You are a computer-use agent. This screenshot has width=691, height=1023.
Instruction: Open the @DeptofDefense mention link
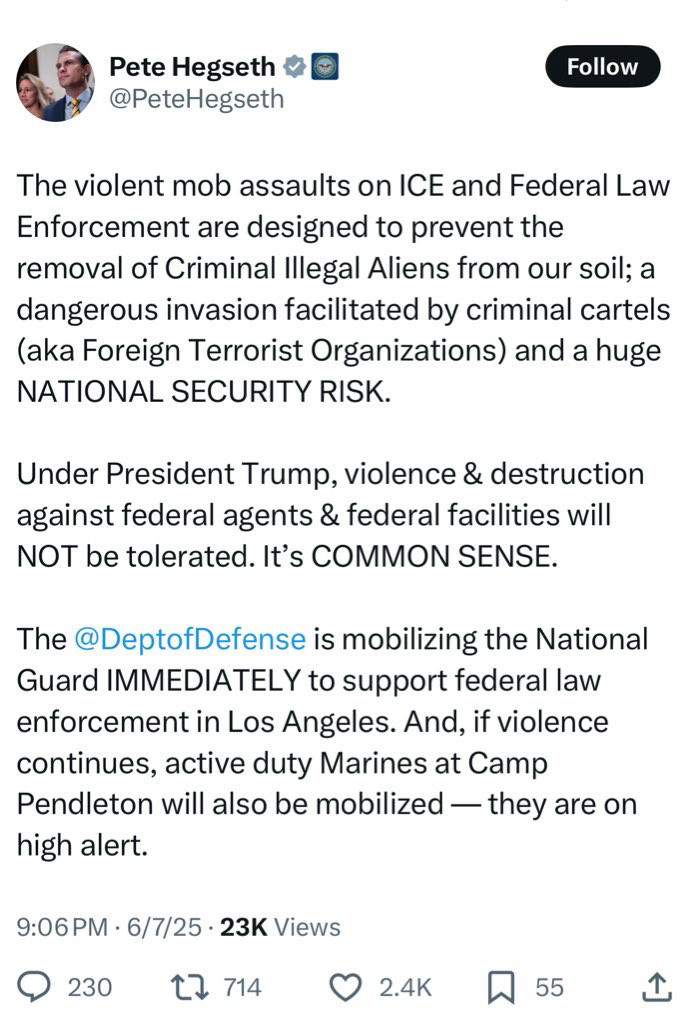pyautogui.click(x=190, y=639)
